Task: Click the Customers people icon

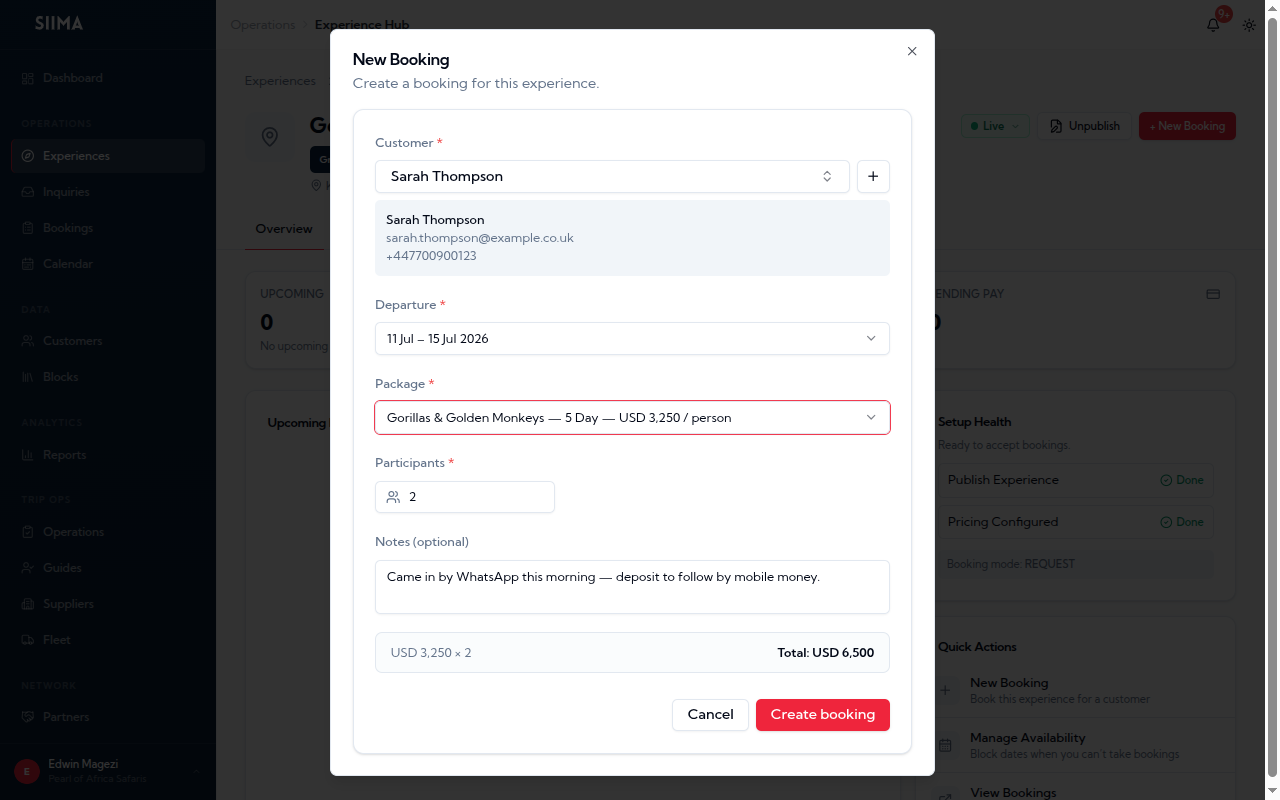Action: [x=28, y=341]
